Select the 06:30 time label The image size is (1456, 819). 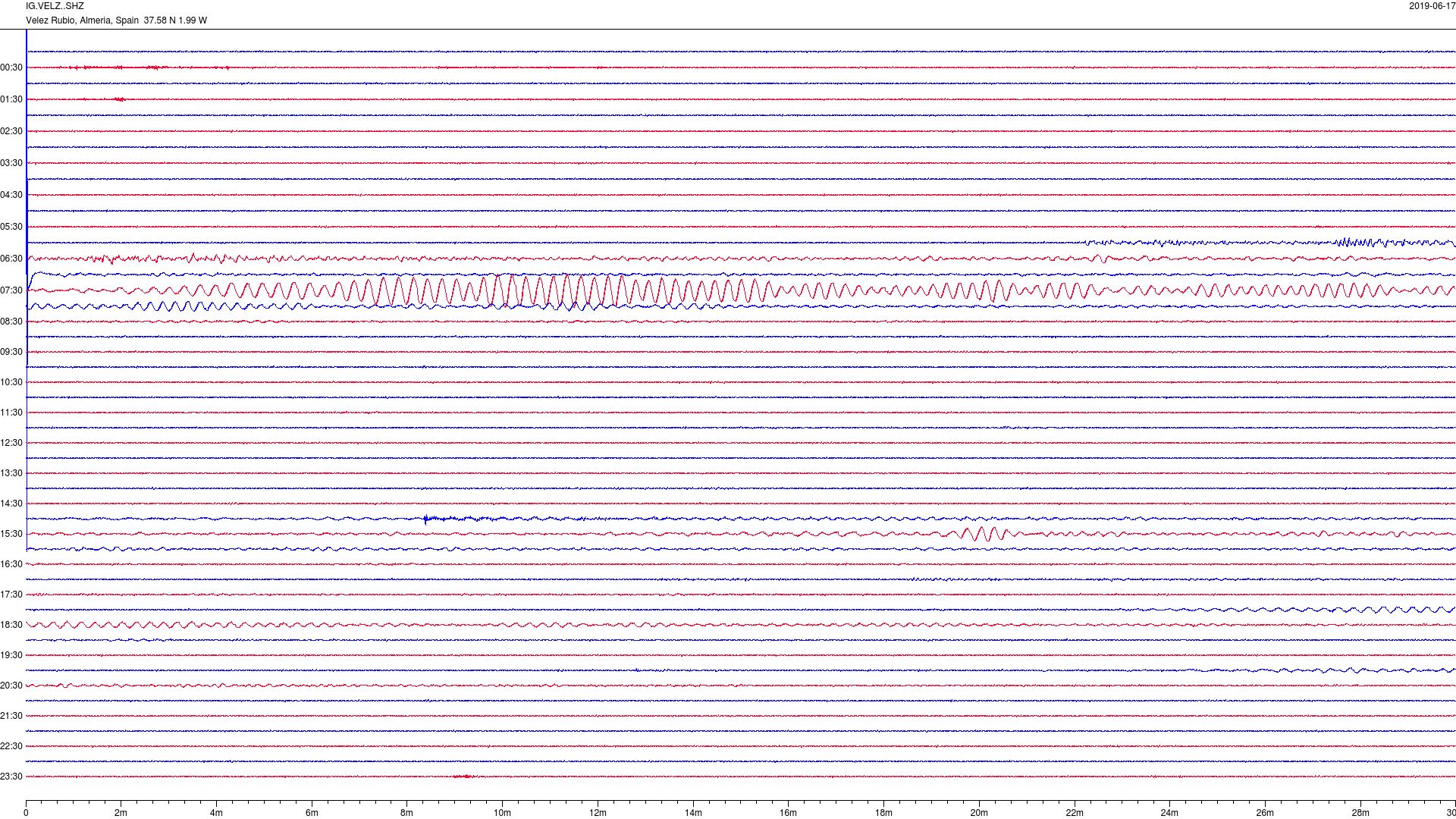11,259
